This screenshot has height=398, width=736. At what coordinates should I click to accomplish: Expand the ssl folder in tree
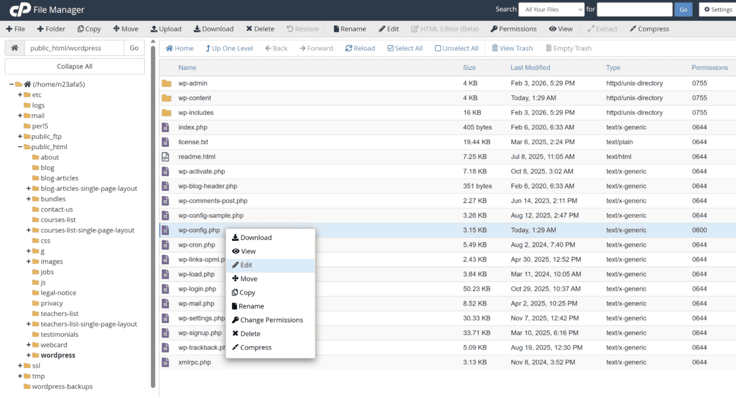click(x=20, y=366)
